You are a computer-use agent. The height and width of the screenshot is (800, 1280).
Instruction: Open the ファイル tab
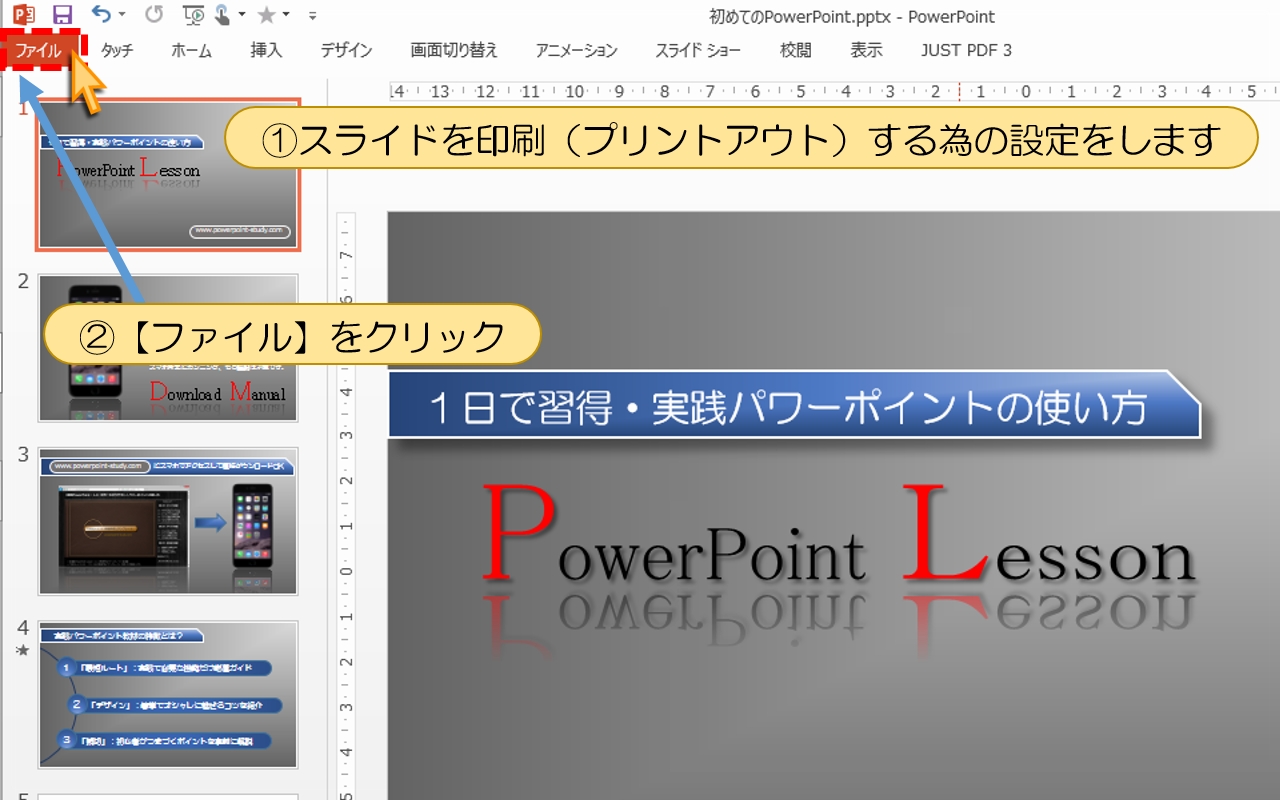39,50
